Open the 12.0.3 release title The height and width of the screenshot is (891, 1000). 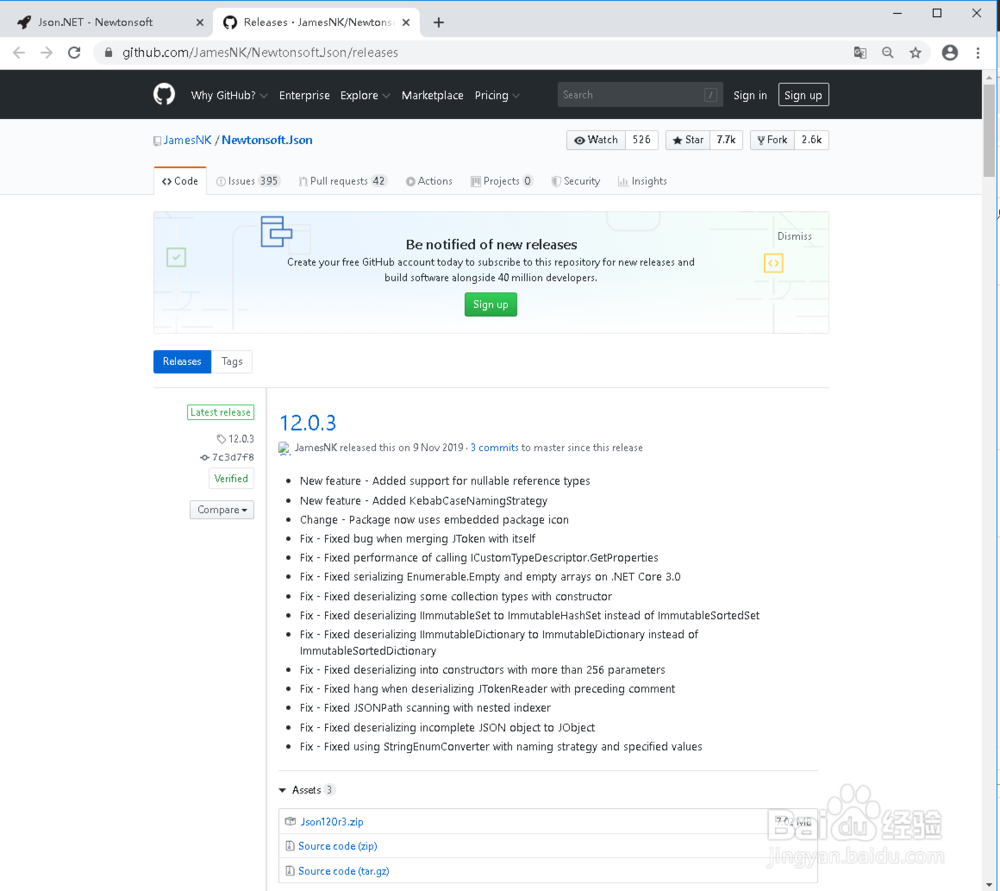coord(307,423)
